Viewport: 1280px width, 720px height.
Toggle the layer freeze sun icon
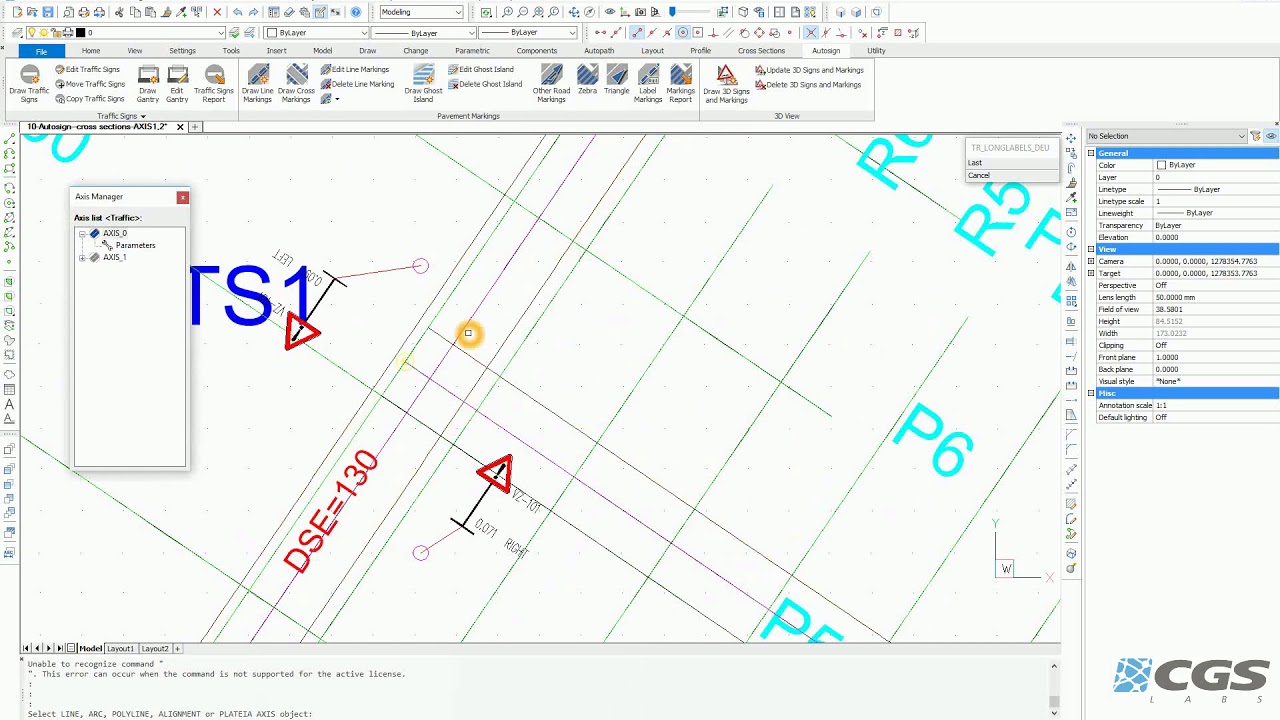43,33
